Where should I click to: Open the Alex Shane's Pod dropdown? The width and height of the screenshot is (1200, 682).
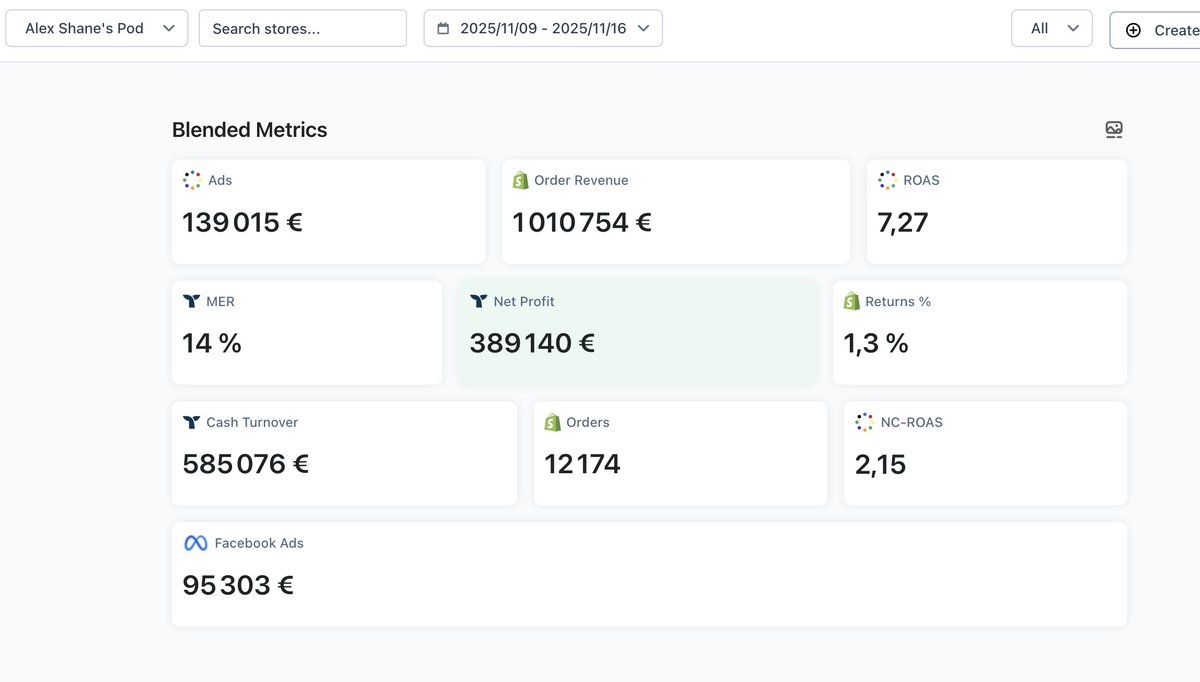click(96, 28)
